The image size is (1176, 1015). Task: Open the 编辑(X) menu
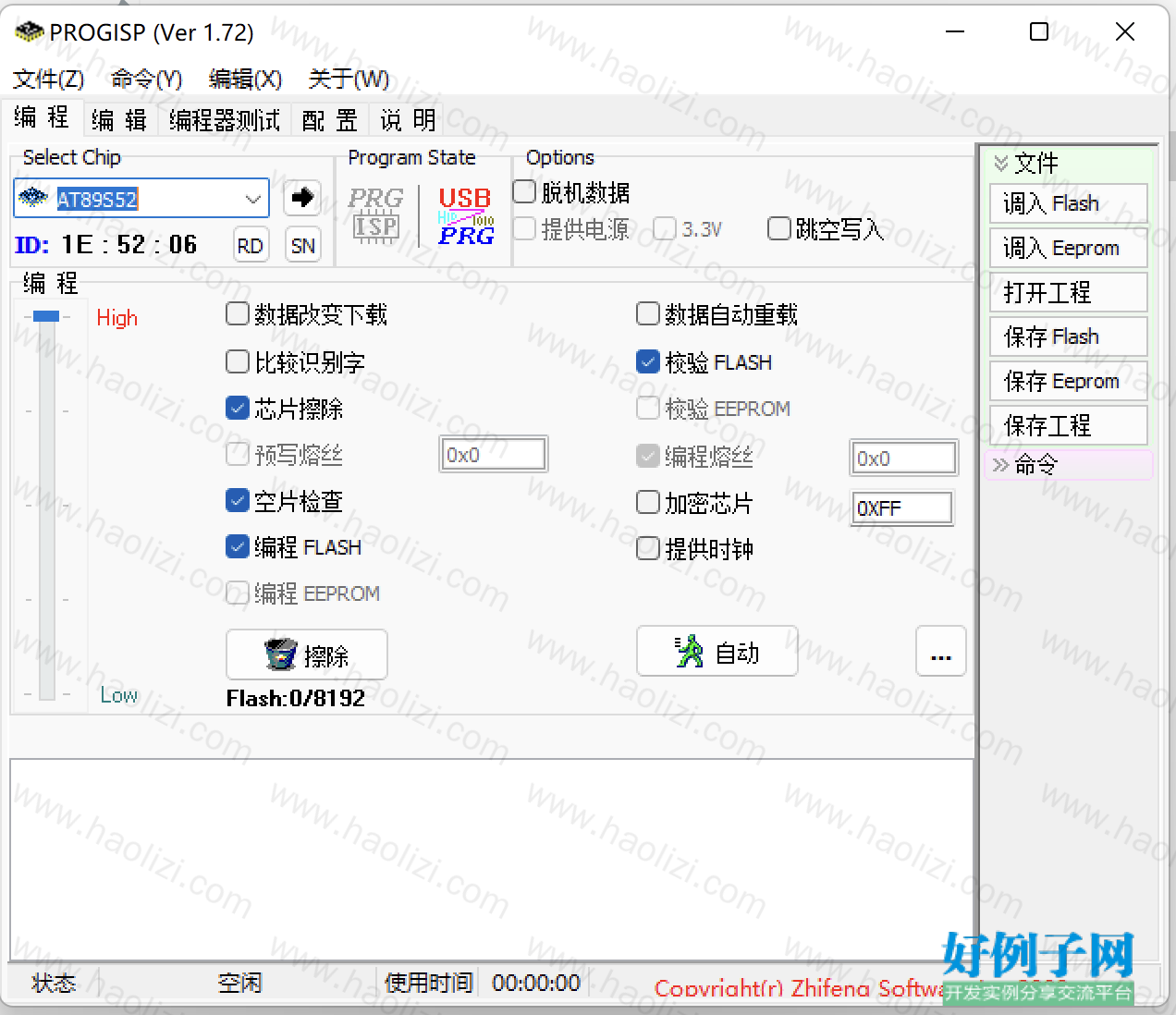[245, 79]
